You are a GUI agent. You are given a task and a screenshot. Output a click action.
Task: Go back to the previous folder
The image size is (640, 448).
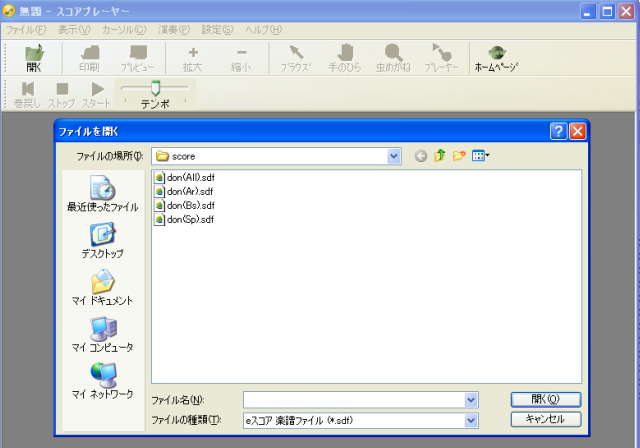click(x=421, y=156)
